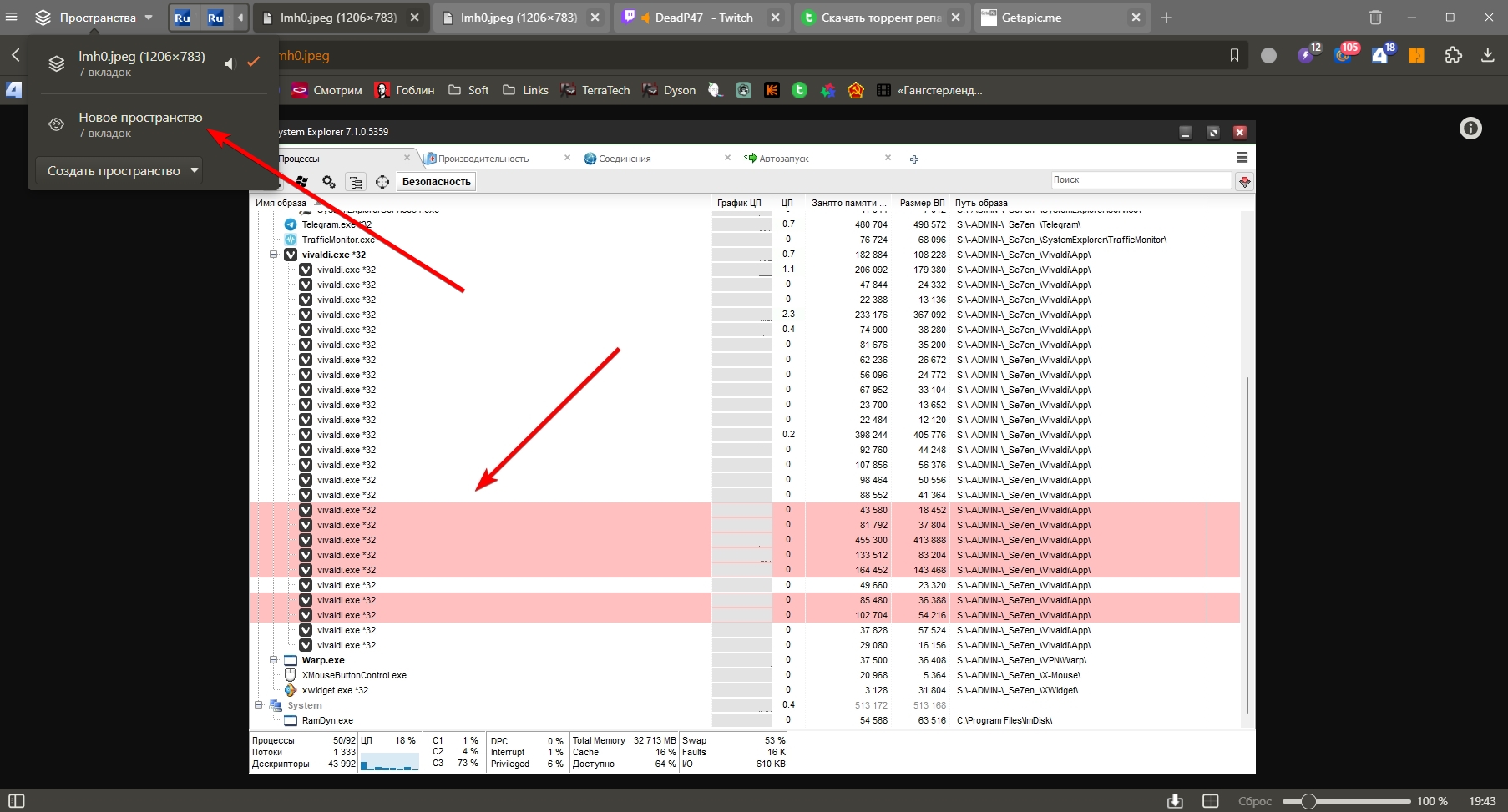Expand the Пространства workspaces dropdown
Screen dimensions: 1508x812
tap(94, 18)
